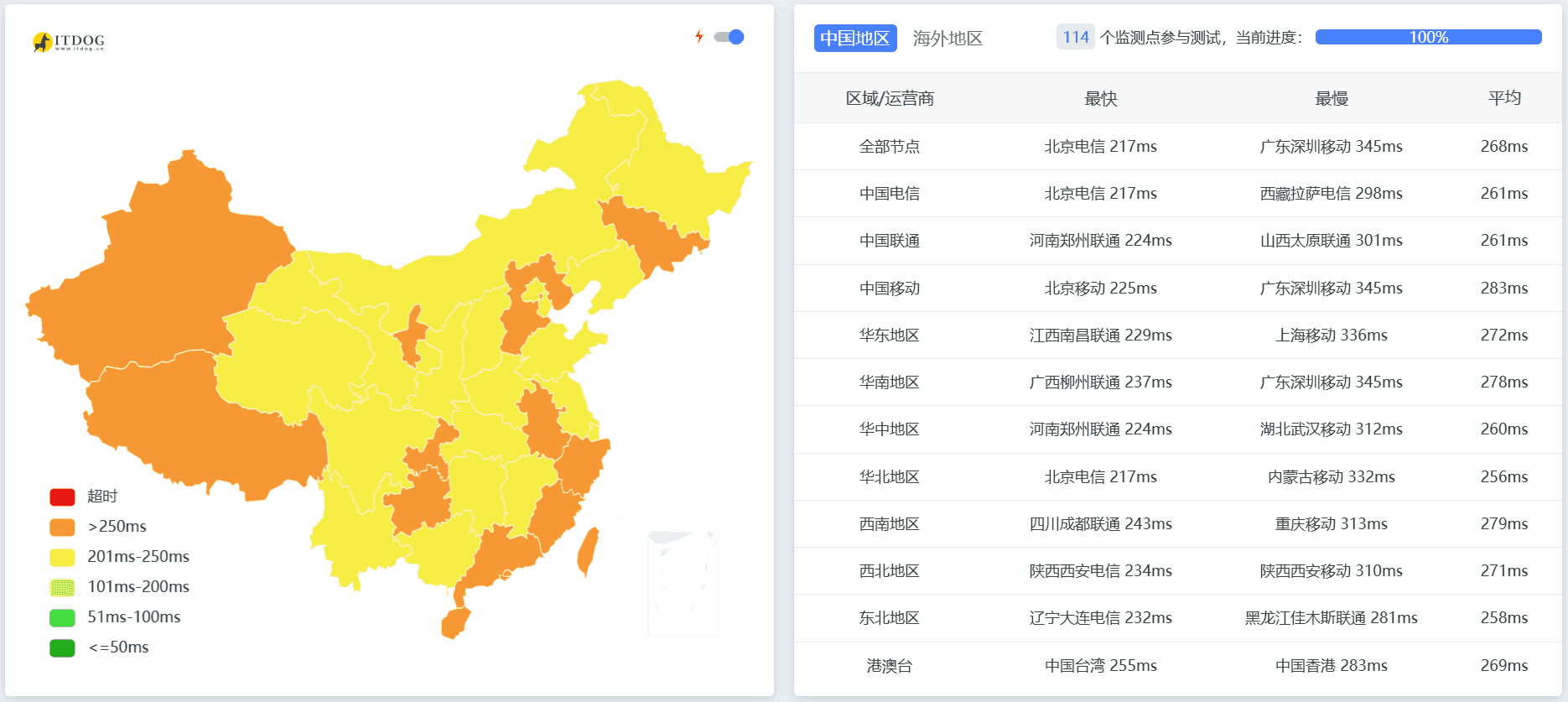This screenshot has width=1568, height=702.
Task: Click 辽宁大连电信 232ms cell
Action: click(1100, 617)
